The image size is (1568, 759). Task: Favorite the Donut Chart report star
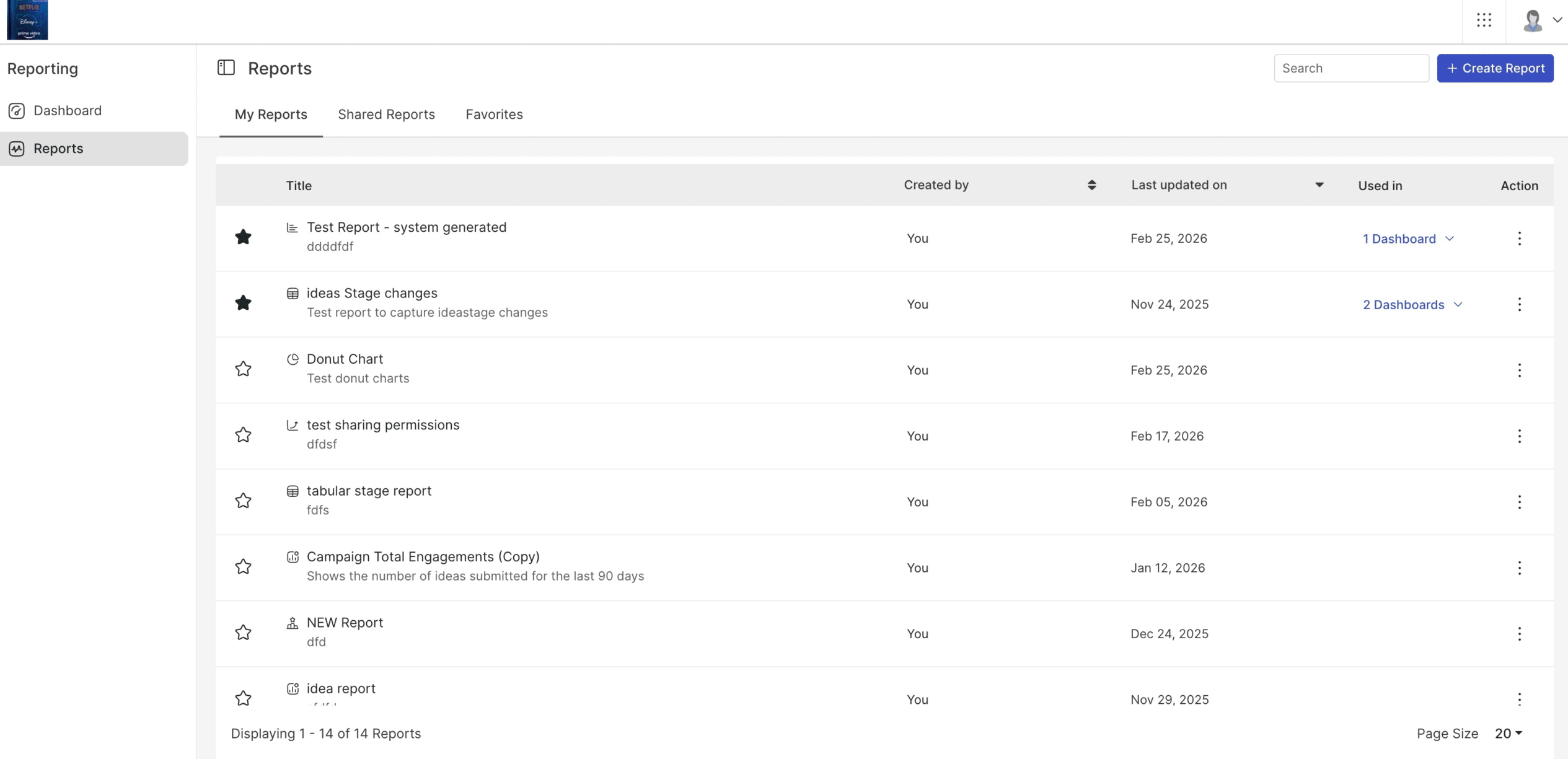tap(243, 369)
